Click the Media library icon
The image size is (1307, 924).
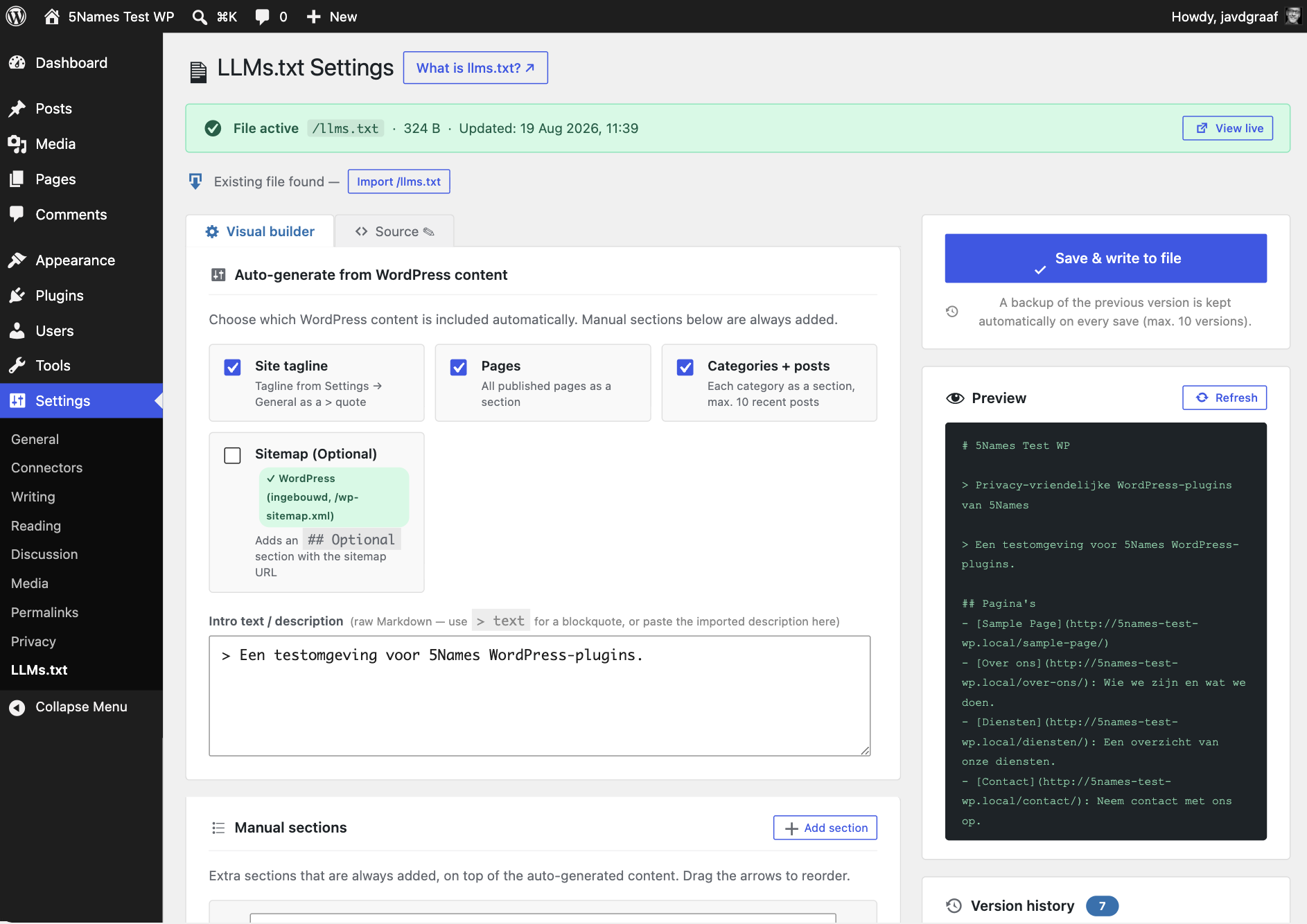pos(17,144)
